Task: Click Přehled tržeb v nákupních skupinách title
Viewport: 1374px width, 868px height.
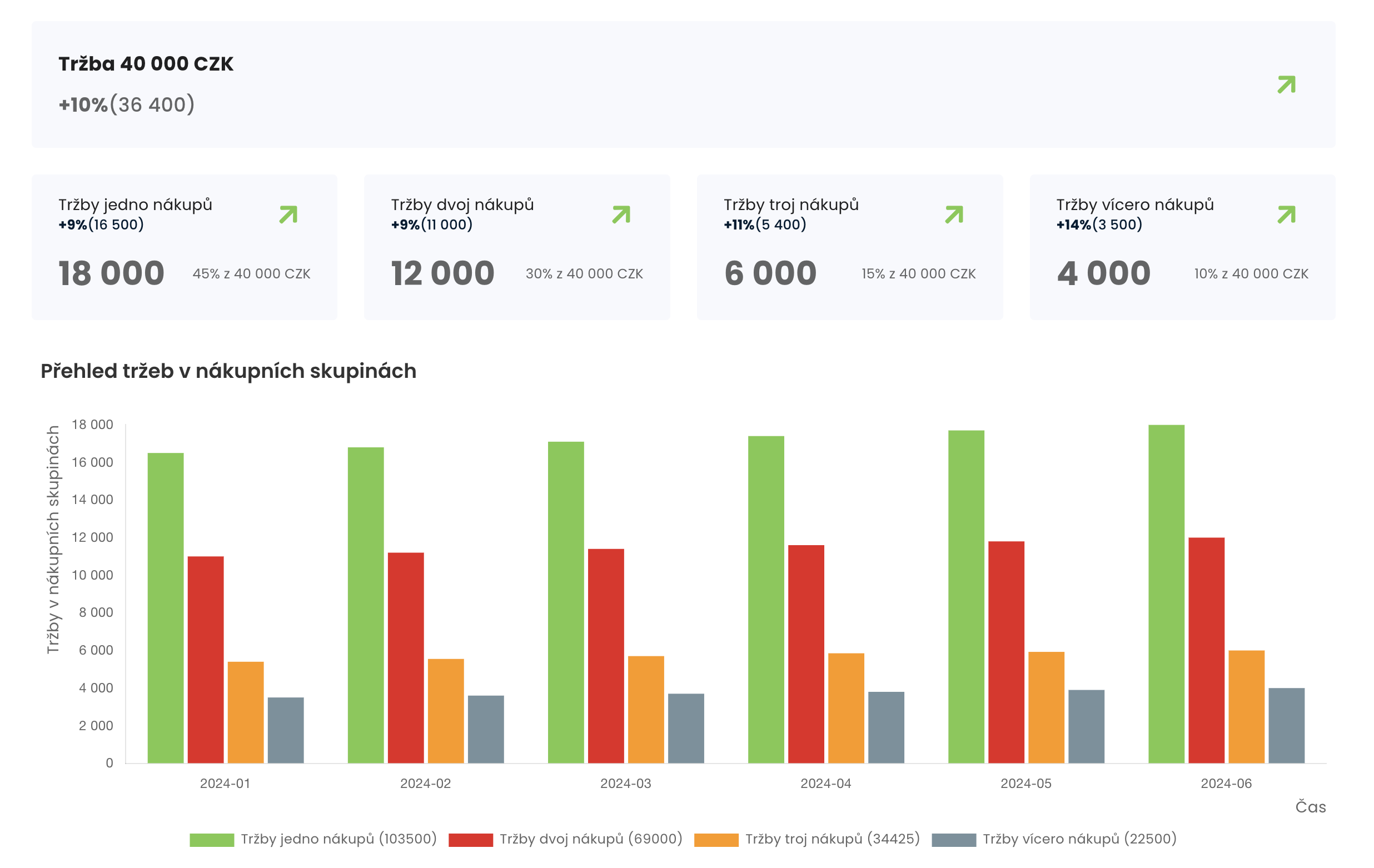Action: point(228,371)
